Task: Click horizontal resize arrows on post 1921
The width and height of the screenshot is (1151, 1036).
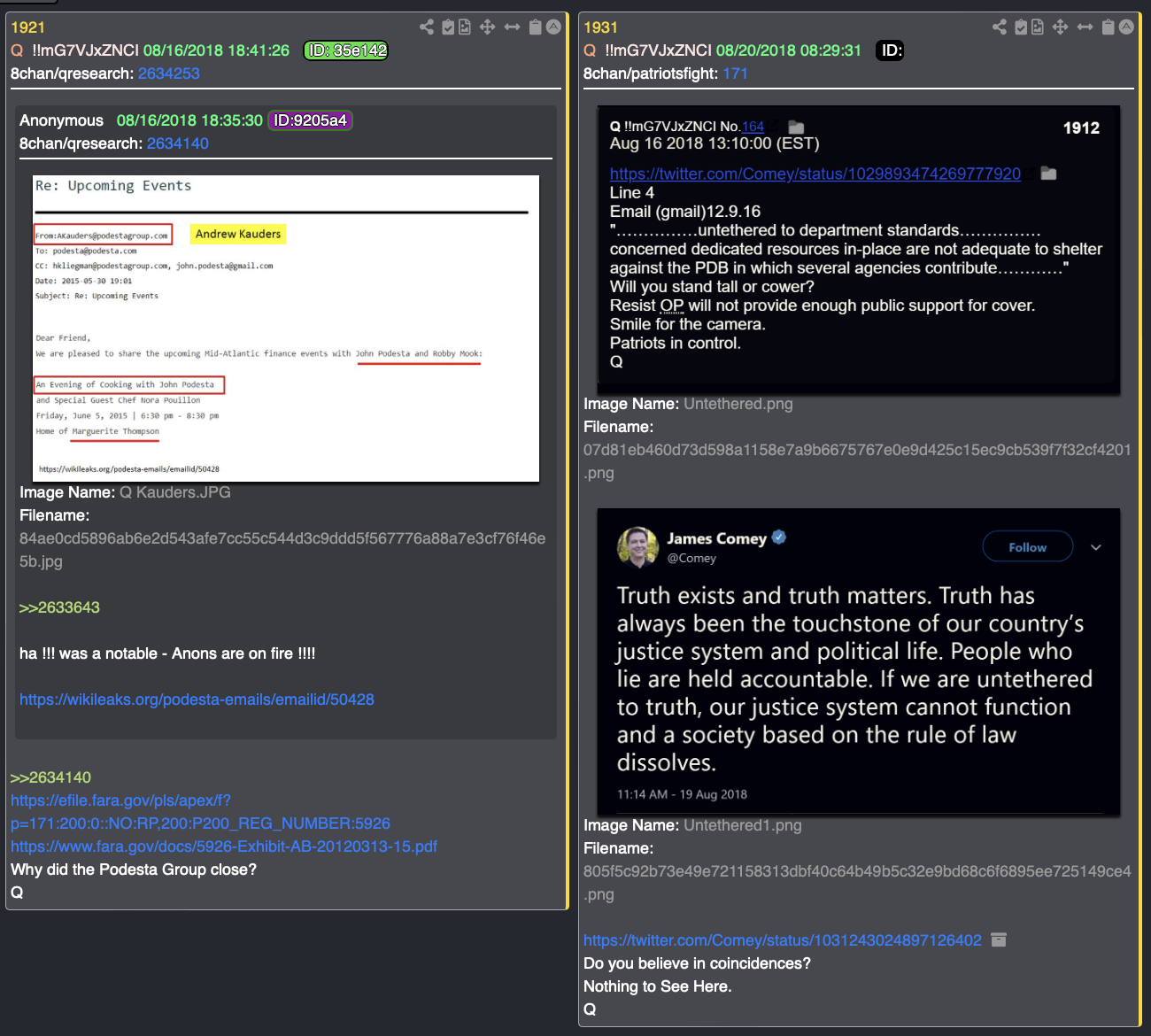Action: [x=512, y=27]
